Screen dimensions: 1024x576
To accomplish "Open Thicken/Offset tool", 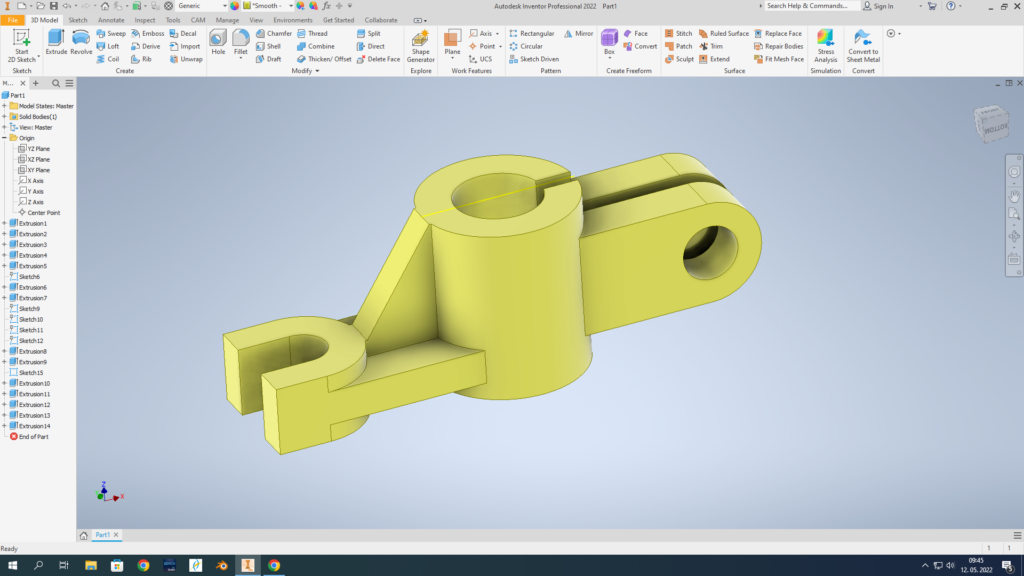I will point(324,59).
